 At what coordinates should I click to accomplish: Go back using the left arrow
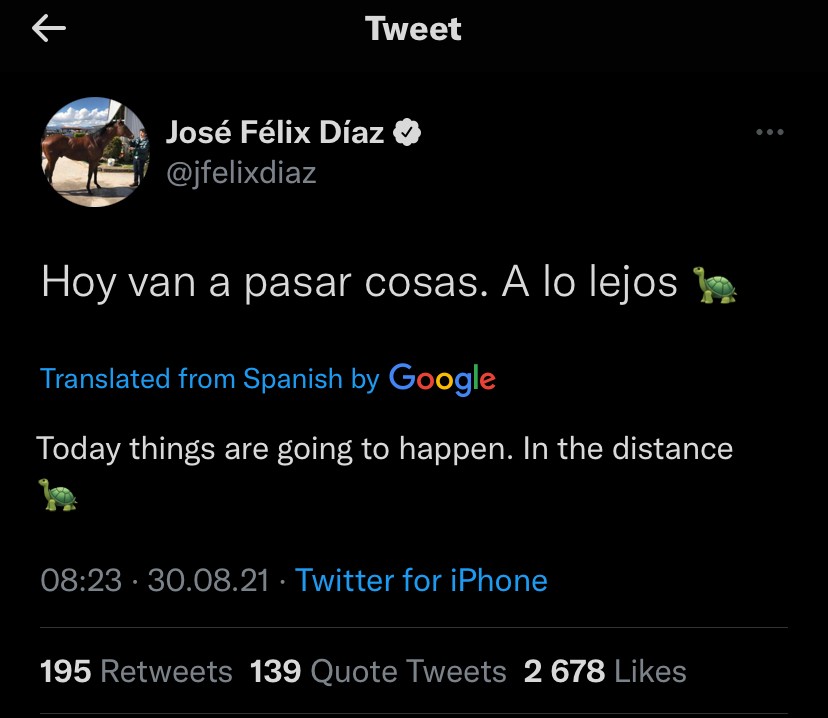(x=49, y=29)
